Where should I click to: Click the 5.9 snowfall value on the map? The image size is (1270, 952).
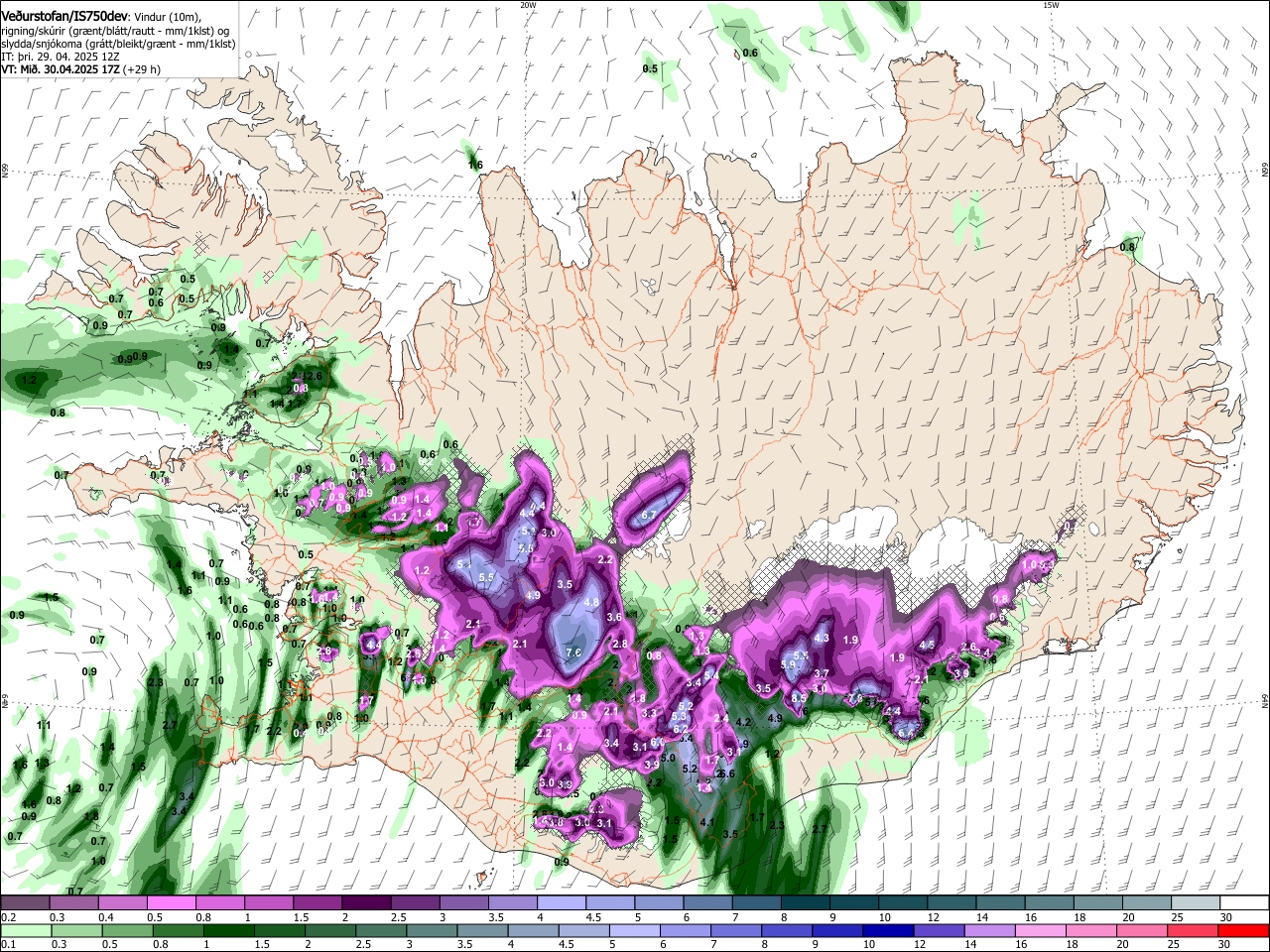pyautogui.click(x=789, y=665)
